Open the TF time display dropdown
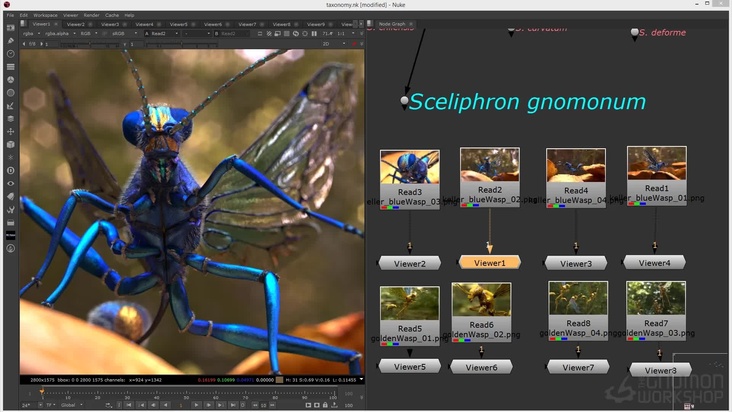The height and width of the screenshot is (412, 732). [50, 405]
